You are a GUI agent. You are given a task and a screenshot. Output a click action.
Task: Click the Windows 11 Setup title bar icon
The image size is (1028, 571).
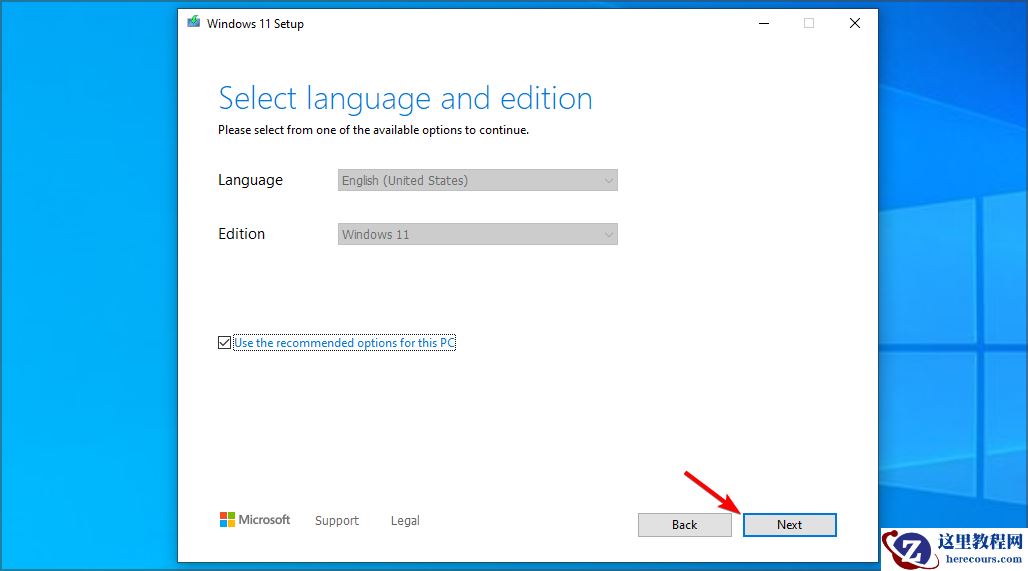click(193, 22)
